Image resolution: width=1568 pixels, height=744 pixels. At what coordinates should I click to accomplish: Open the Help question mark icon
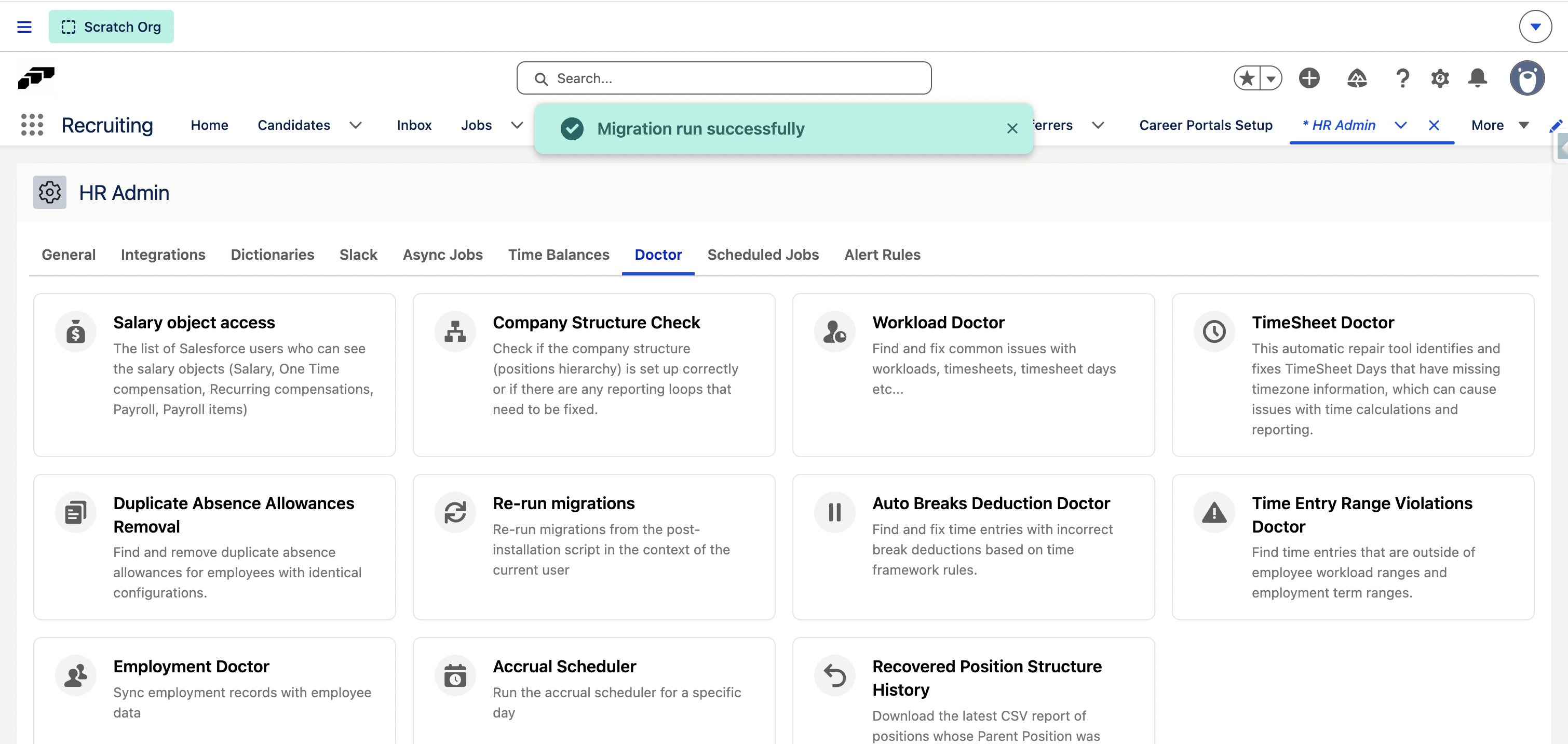point(1402,78)
